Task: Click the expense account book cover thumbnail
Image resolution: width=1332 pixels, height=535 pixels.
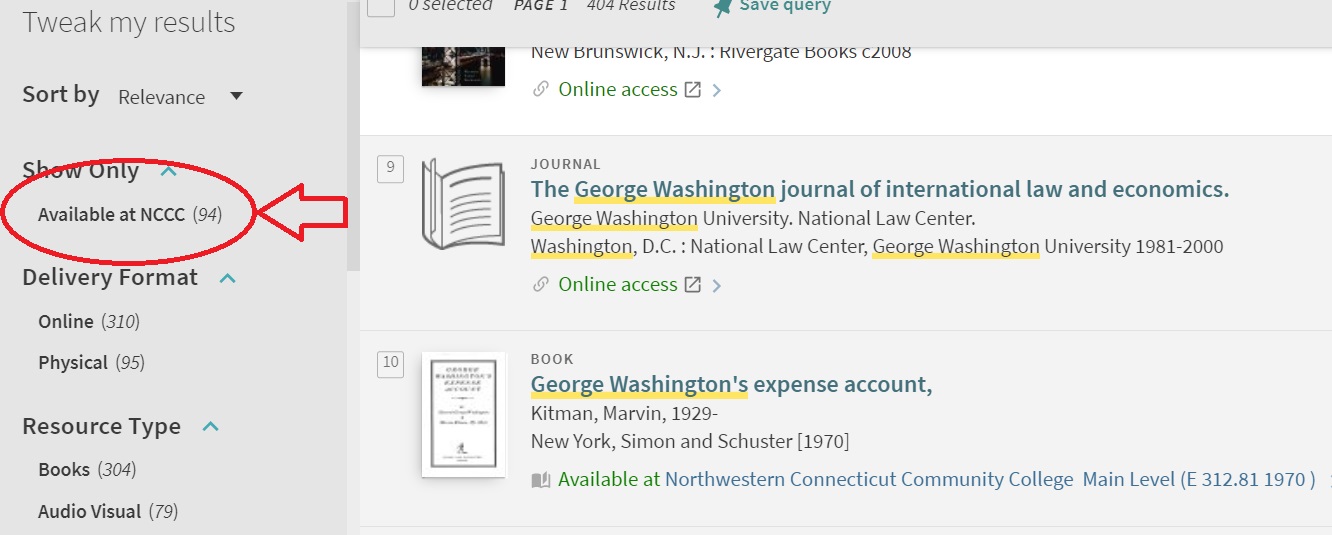Action: click(463, 414)
